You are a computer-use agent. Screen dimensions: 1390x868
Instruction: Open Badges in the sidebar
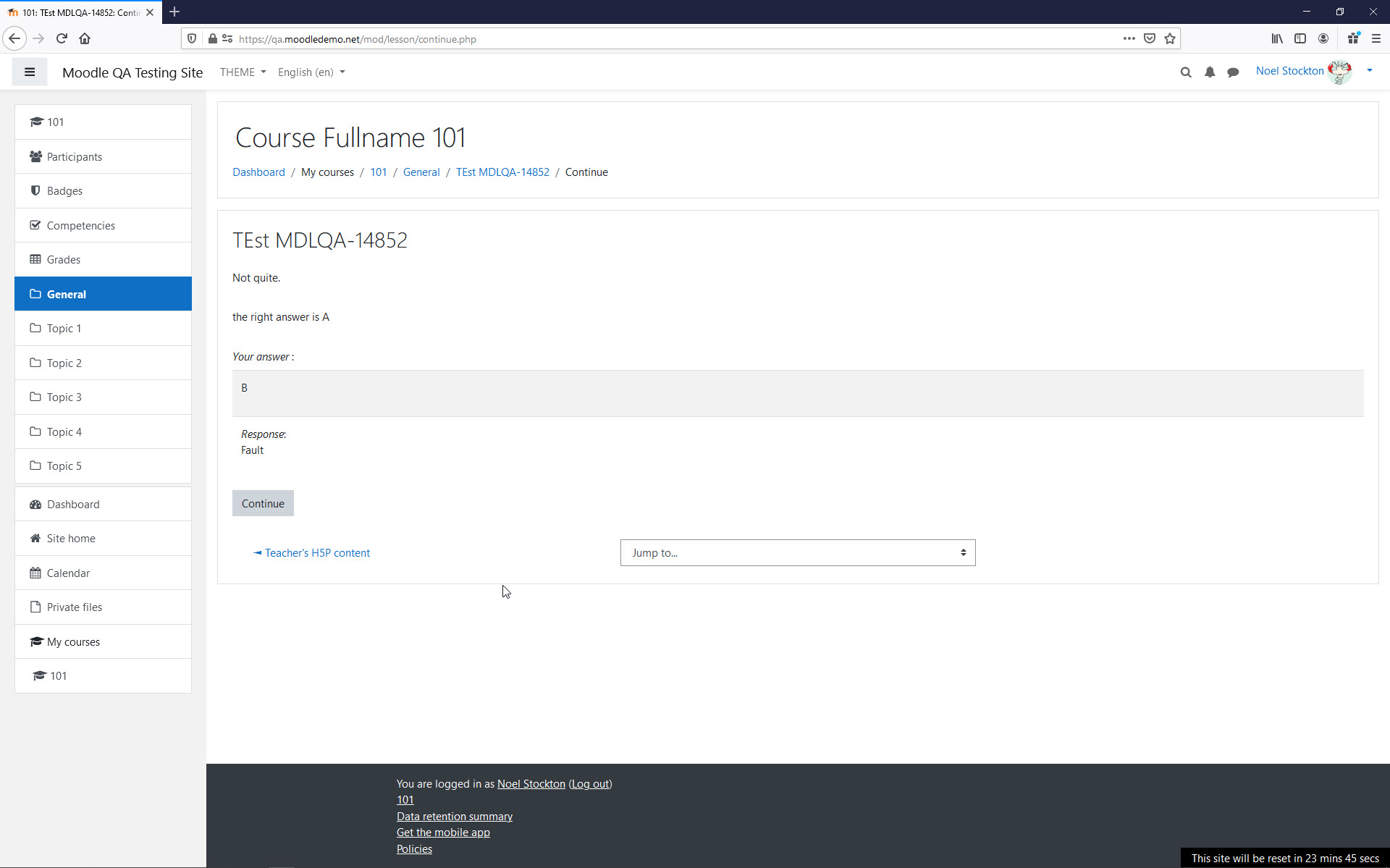[x=103, y=190]
